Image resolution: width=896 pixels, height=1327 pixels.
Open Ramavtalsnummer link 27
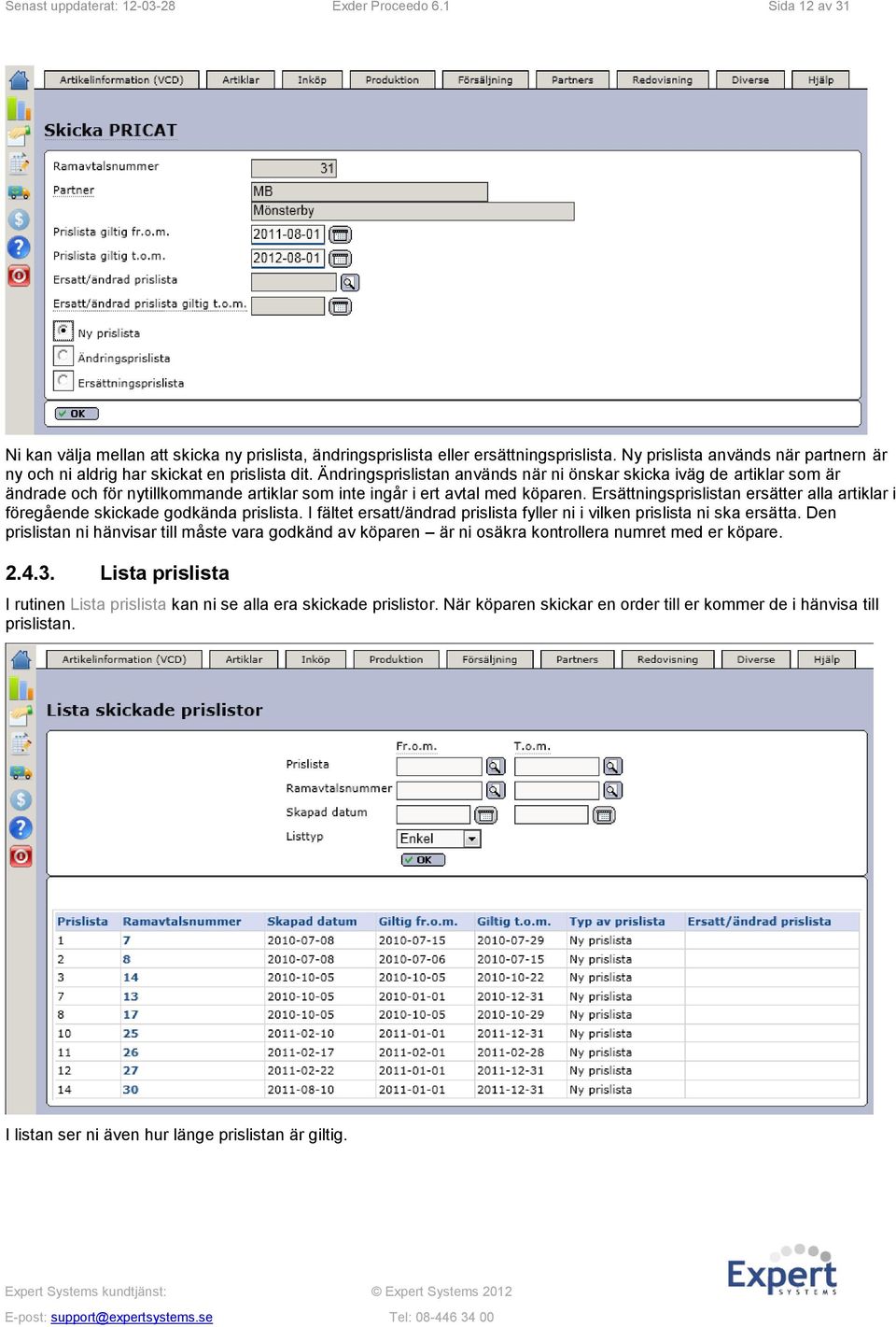(x=131, y=1071)
